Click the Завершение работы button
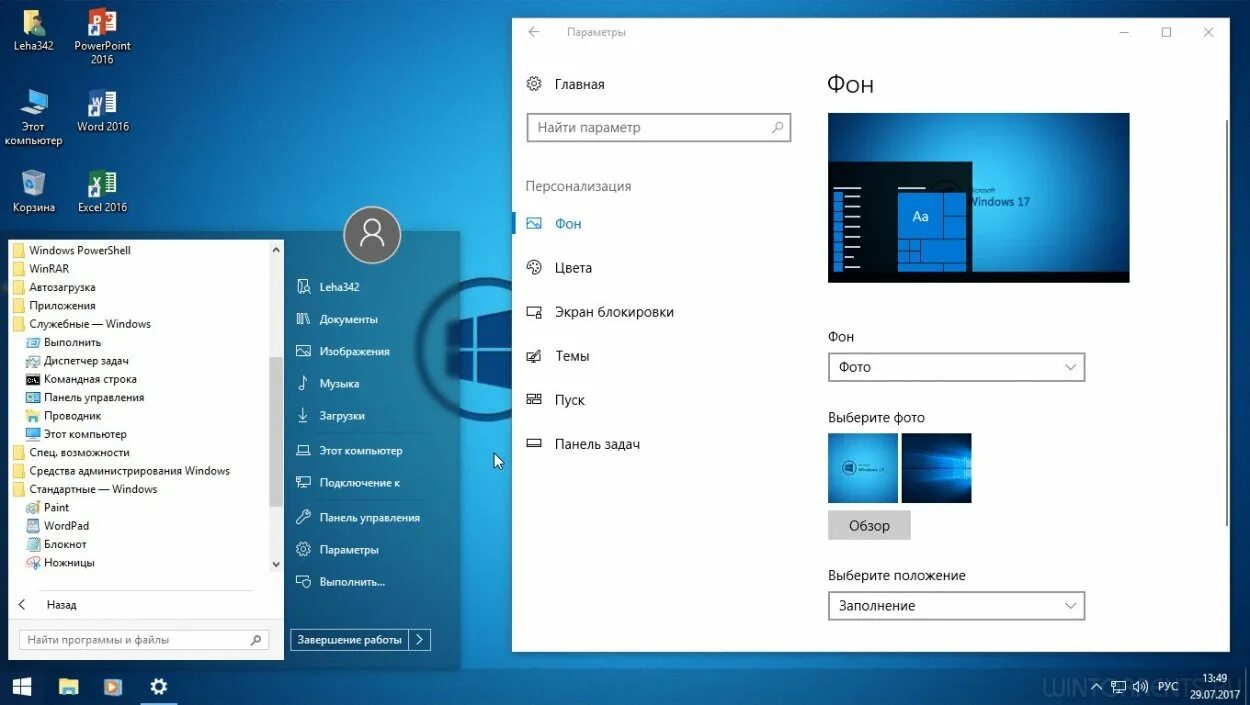Screen dimensions: 1250x705 (350, 640)
